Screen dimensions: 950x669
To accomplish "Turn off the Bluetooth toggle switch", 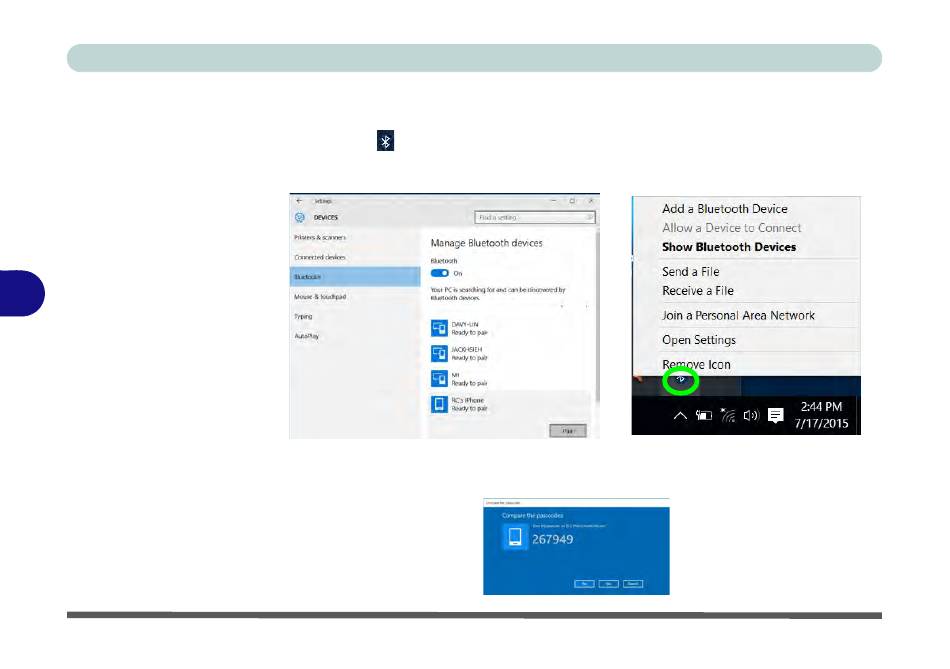I will click(439, 272).
